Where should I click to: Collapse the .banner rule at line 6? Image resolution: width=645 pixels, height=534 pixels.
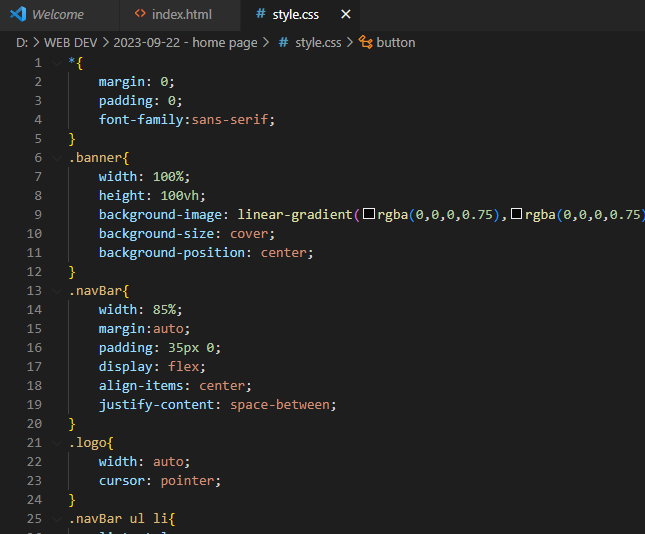coord(57,158)
